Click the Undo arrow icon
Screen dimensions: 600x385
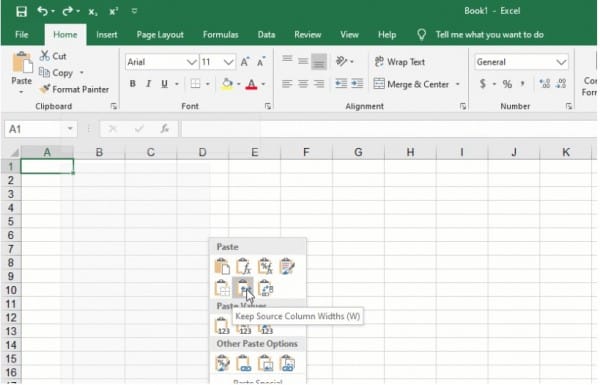(42, 11)
